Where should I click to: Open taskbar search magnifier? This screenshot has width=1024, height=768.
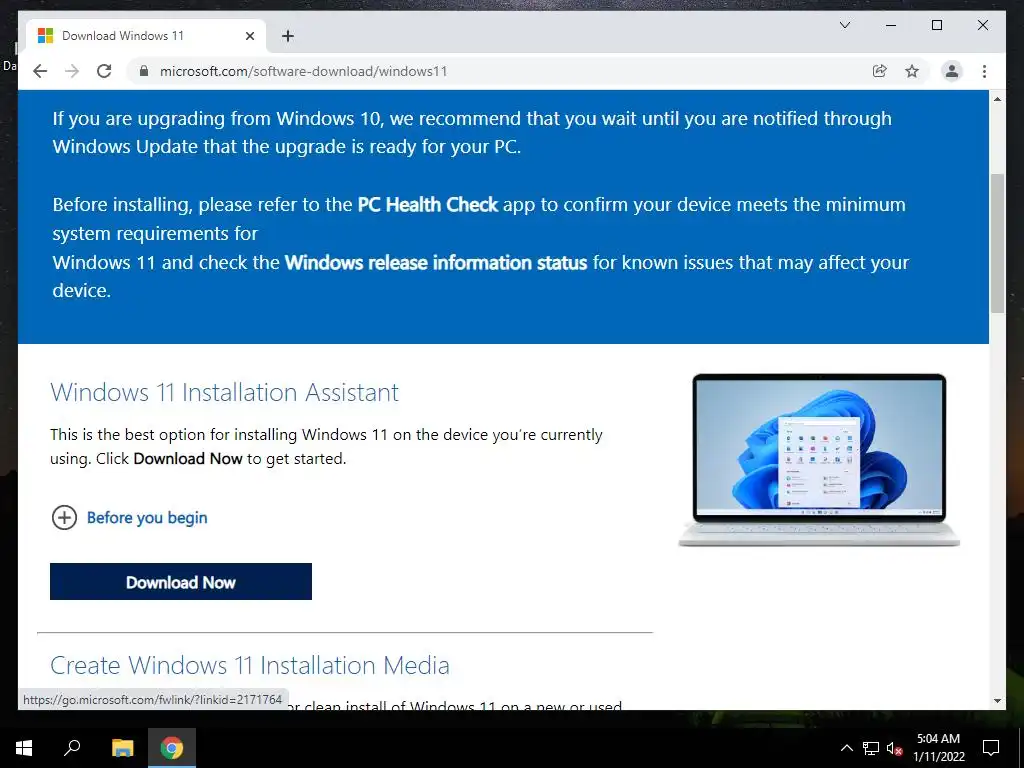pos(72,748)
